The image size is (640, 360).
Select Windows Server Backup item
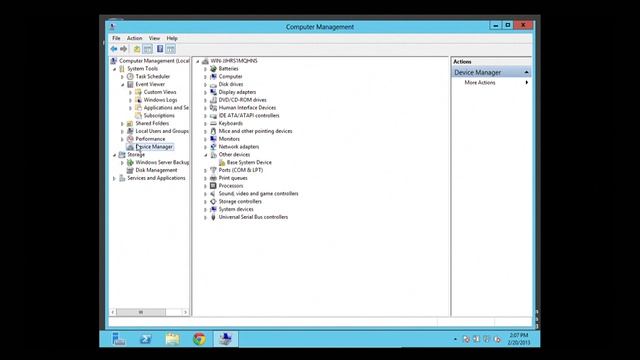[x=162, y=162]
